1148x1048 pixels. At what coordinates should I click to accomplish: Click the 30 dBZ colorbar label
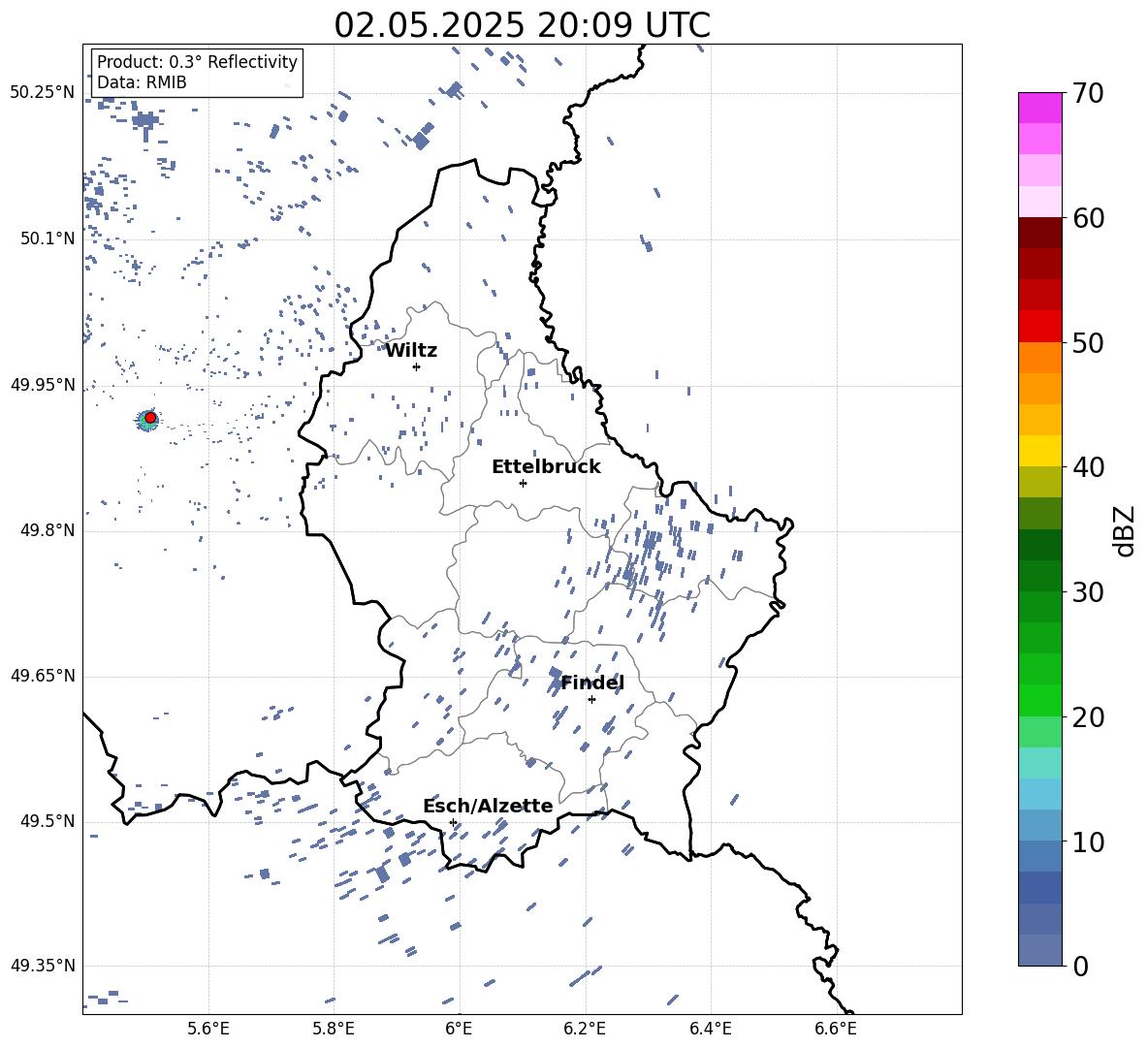(x=1088, y=592)
